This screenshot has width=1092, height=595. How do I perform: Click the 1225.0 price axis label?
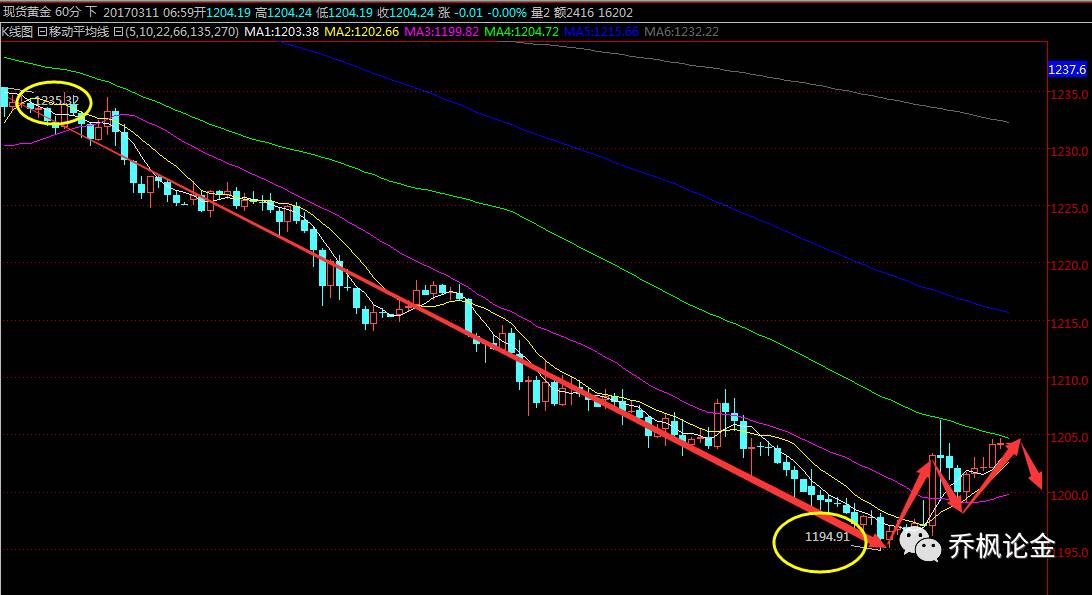(x=1071, y=208)
